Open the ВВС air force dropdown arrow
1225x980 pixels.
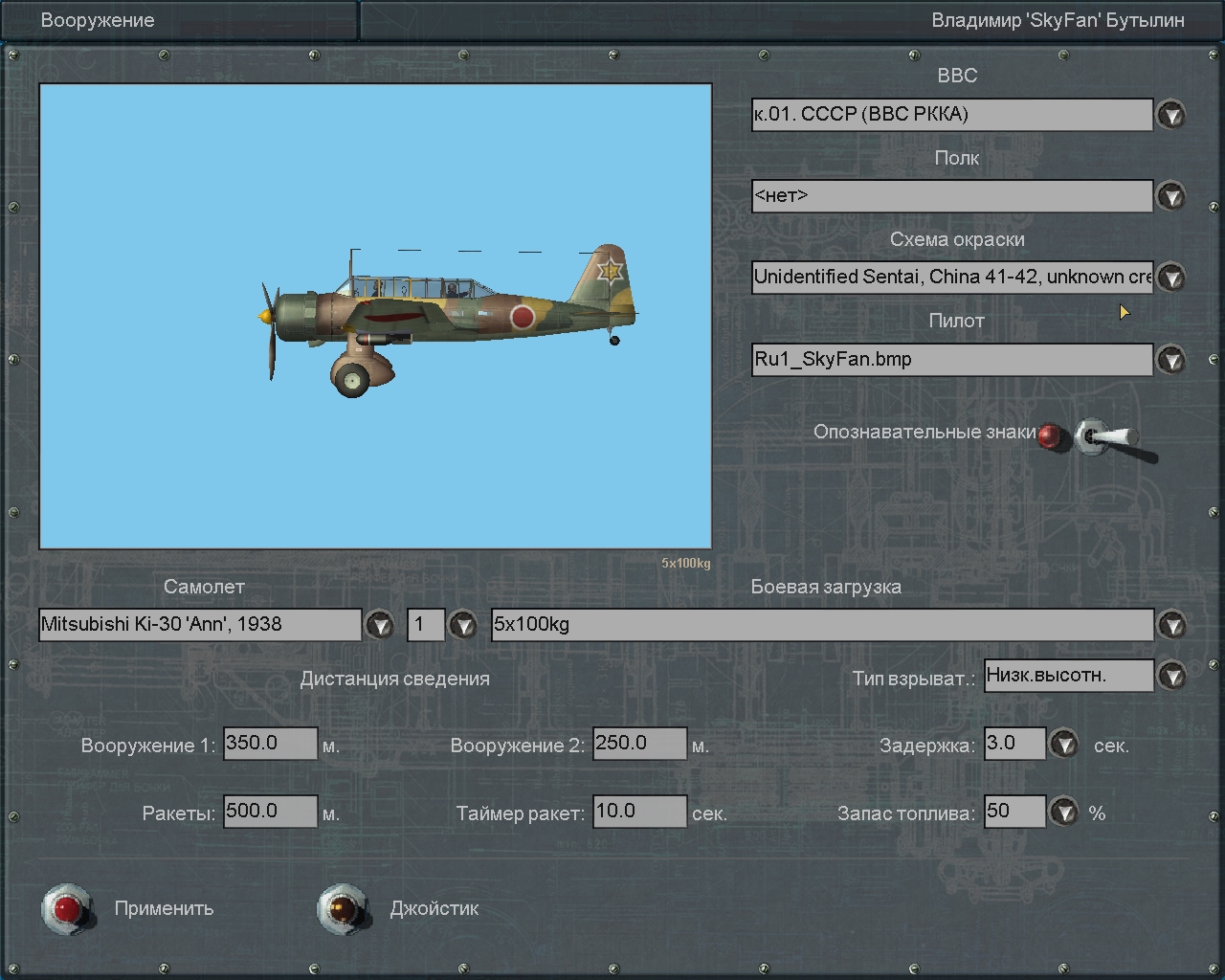point(1171,115)
